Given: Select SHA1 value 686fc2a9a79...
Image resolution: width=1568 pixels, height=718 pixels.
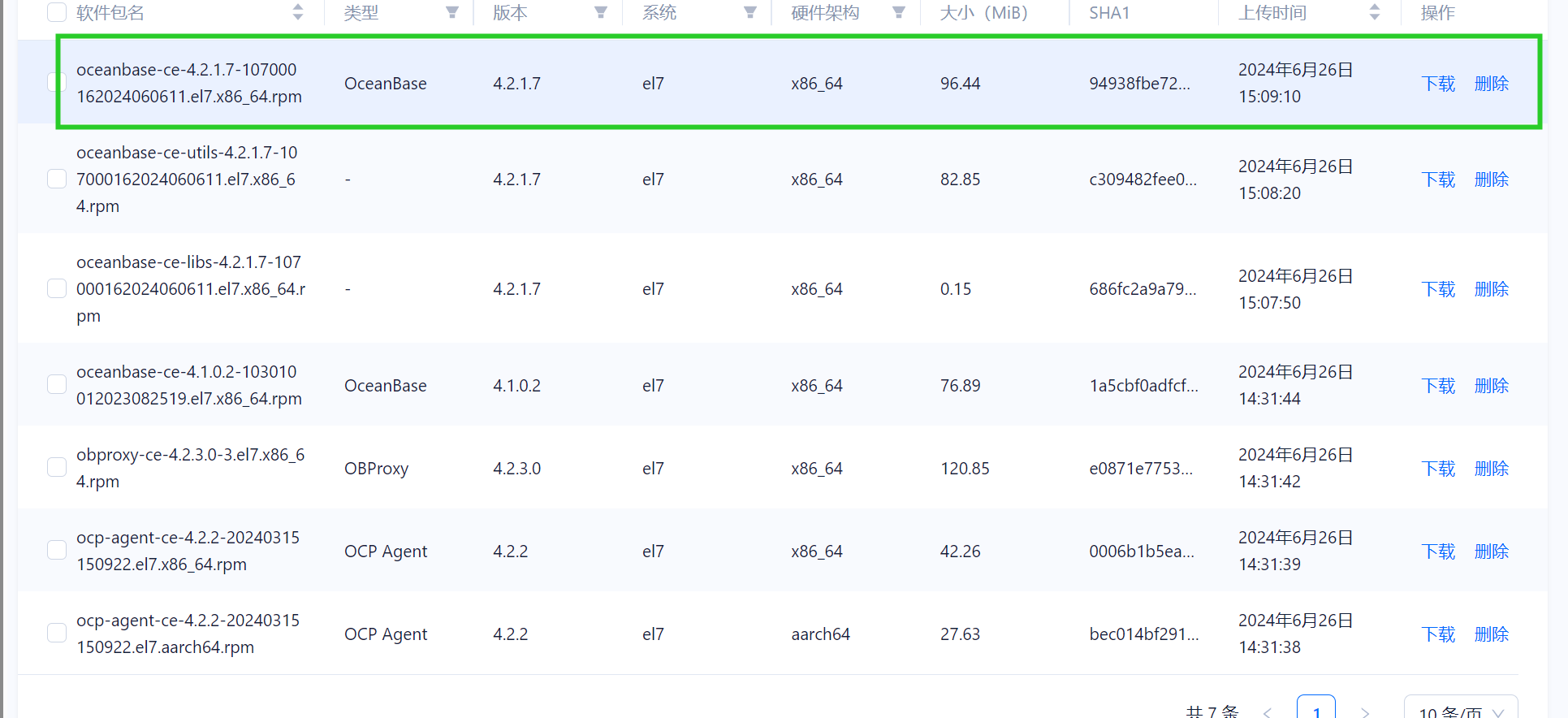Looking at the screenshot, I should [x=1143, y=289].
